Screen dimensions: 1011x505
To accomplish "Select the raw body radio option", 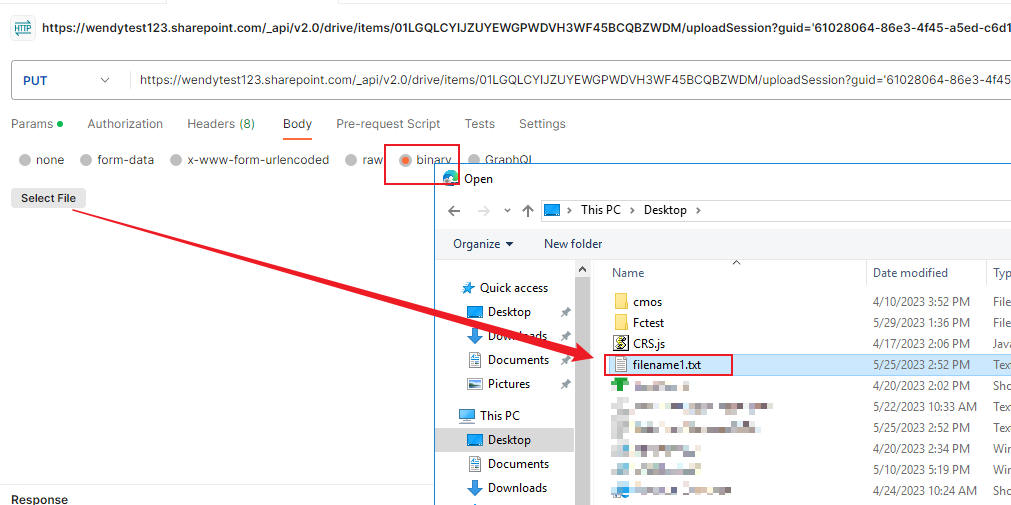I will [351, 161].
